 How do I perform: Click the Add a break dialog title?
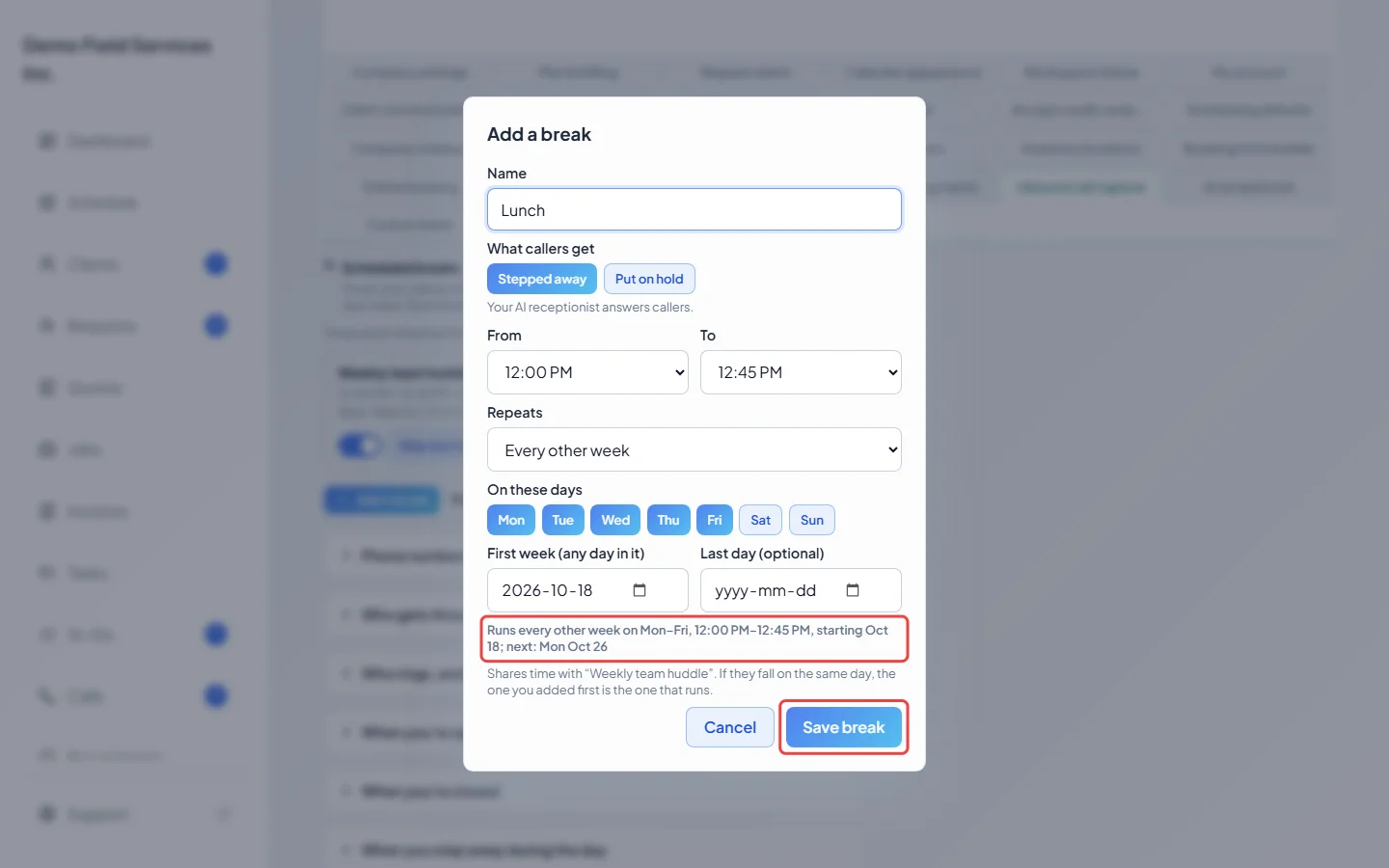(x=539, y=134)
